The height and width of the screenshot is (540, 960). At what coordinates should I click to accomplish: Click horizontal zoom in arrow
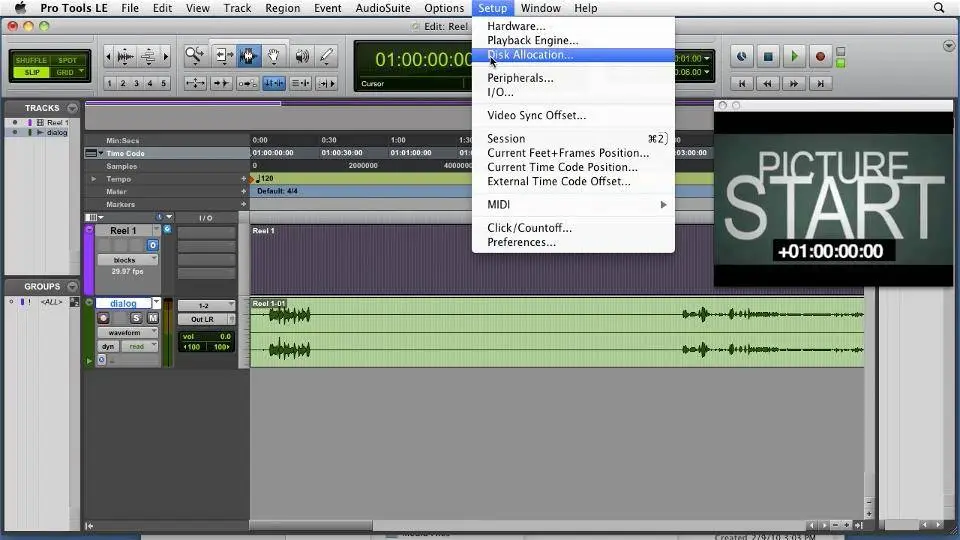tap(165, 57)
